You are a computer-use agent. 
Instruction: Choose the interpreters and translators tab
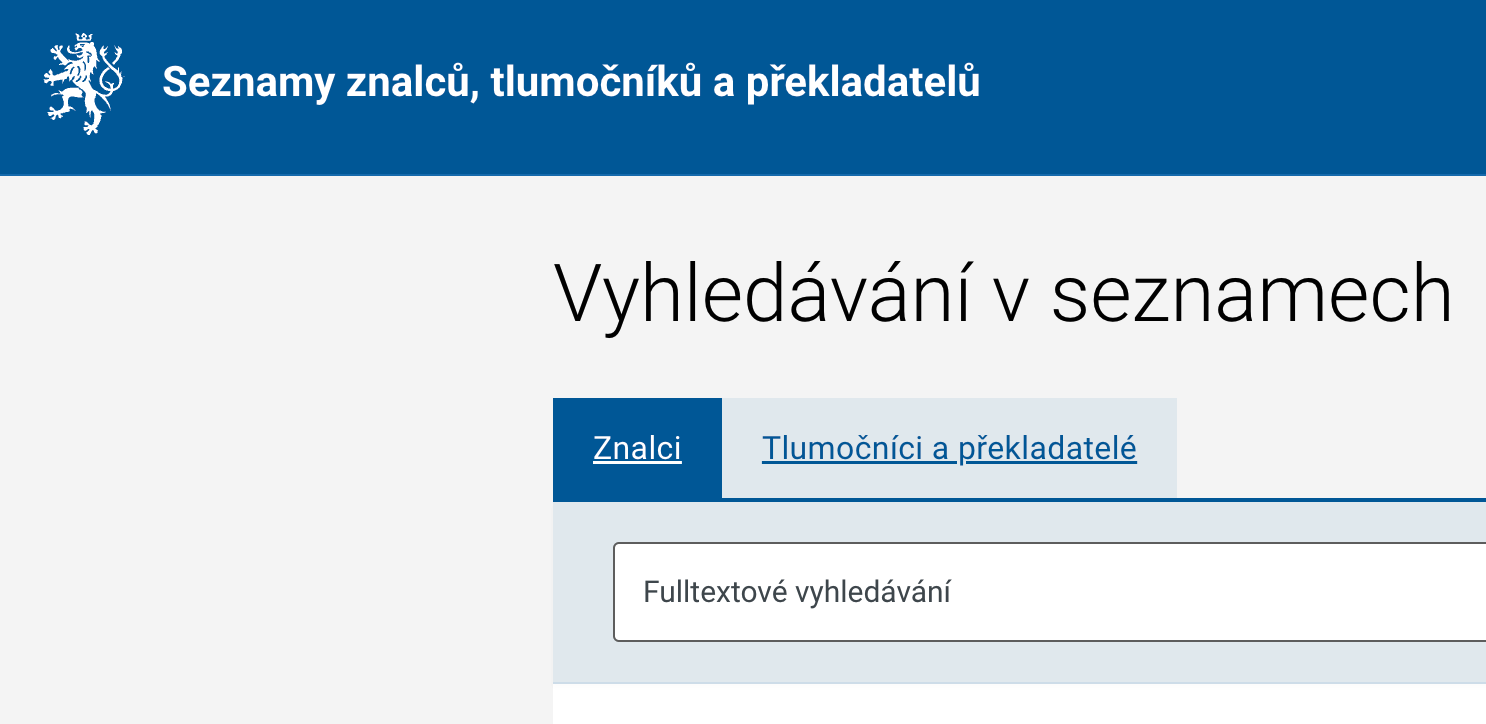click(x=949, y=448)
